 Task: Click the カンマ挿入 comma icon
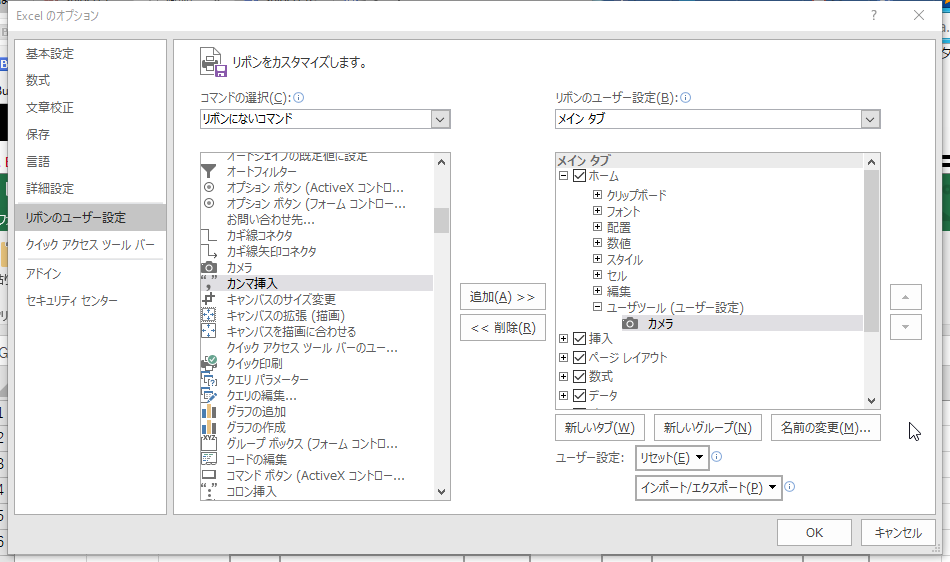[208, 283]
